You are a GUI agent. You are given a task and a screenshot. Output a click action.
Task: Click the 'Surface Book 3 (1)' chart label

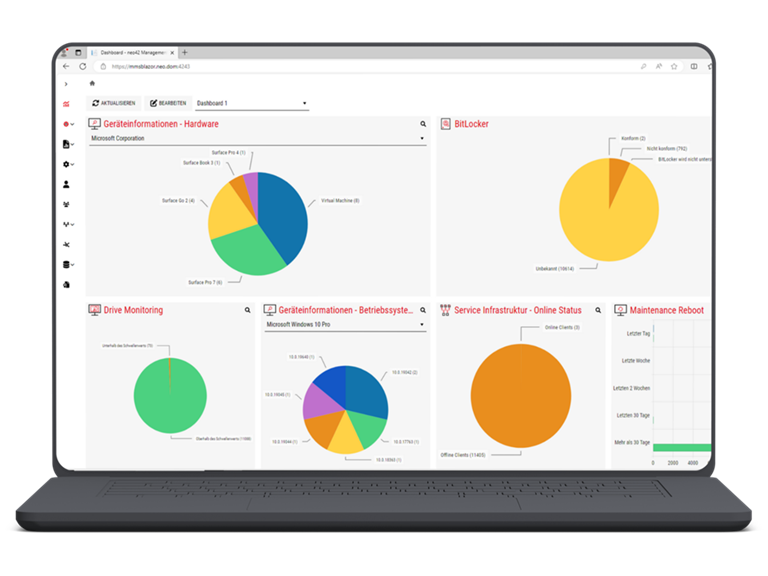click(201, 163)
